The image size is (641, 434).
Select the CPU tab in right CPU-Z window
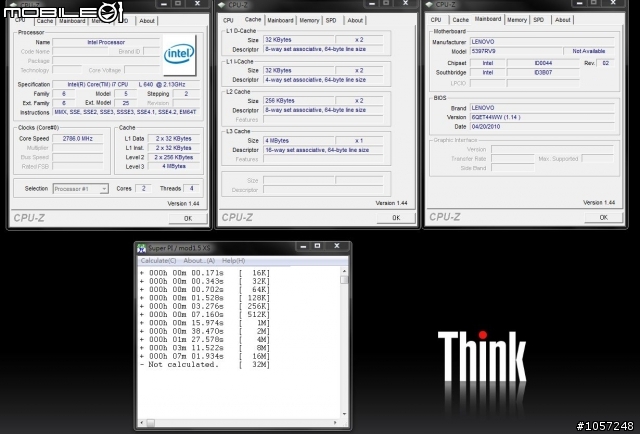click(x=436, y=20)
